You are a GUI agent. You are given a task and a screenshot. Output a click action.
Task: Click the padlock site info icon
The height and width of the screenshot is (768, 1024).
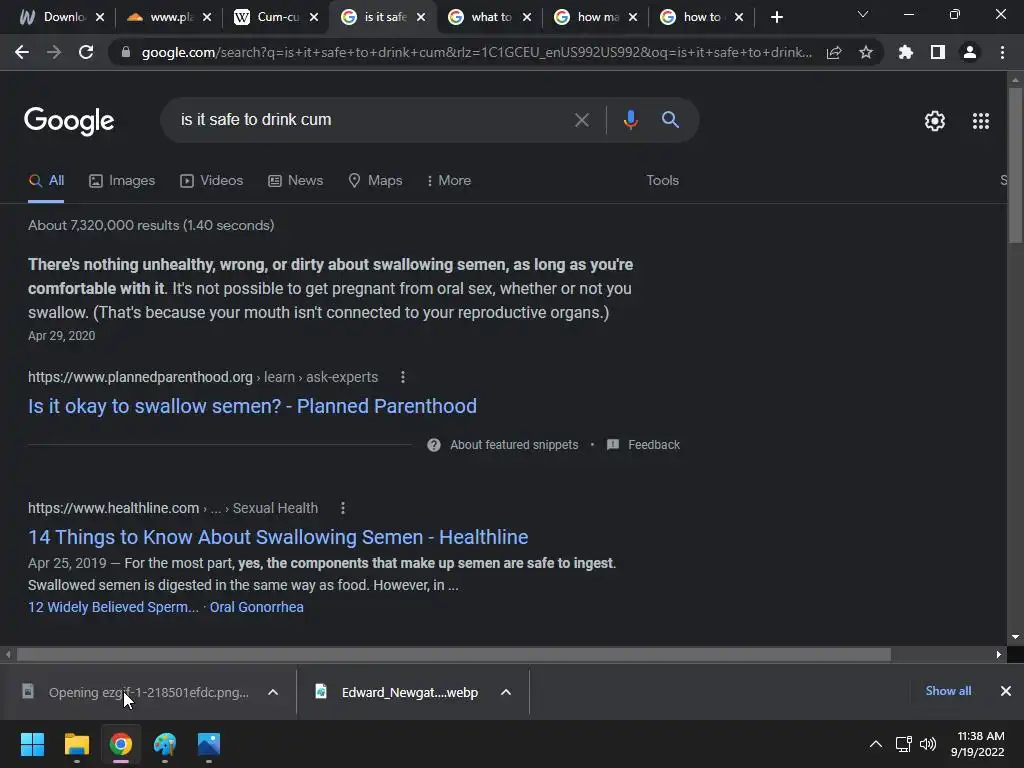(x=126, y=52)
